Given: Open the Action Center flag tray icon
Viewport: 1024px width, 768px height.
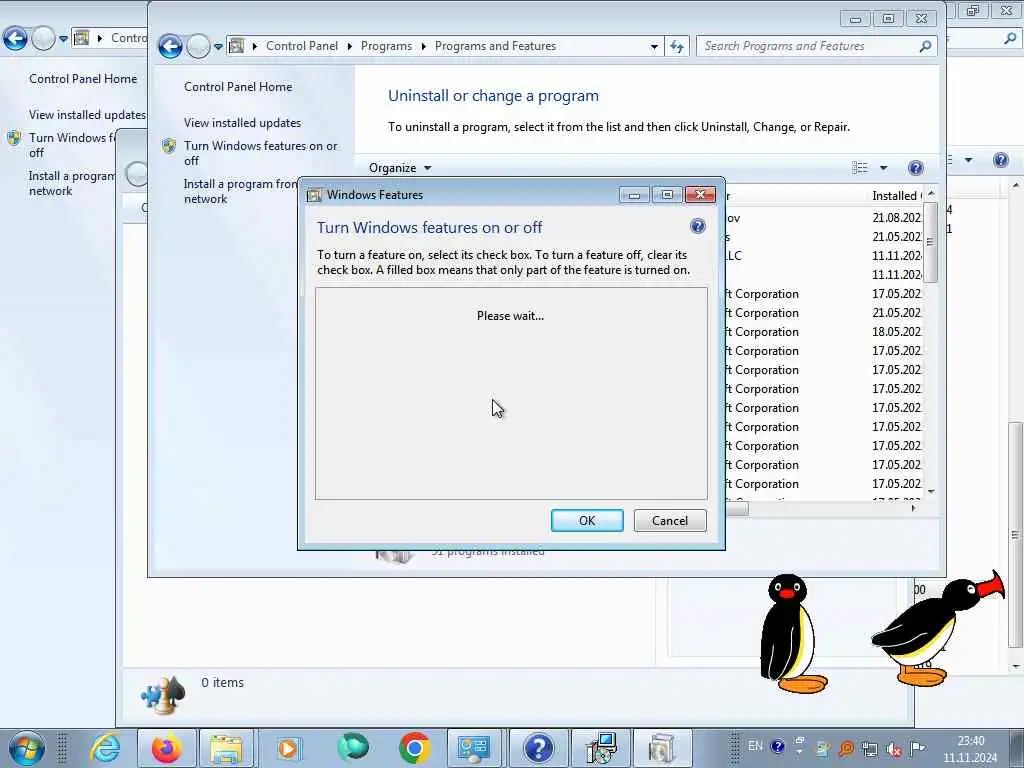Looking at the screenshot, I should click(x=917, y=748).
